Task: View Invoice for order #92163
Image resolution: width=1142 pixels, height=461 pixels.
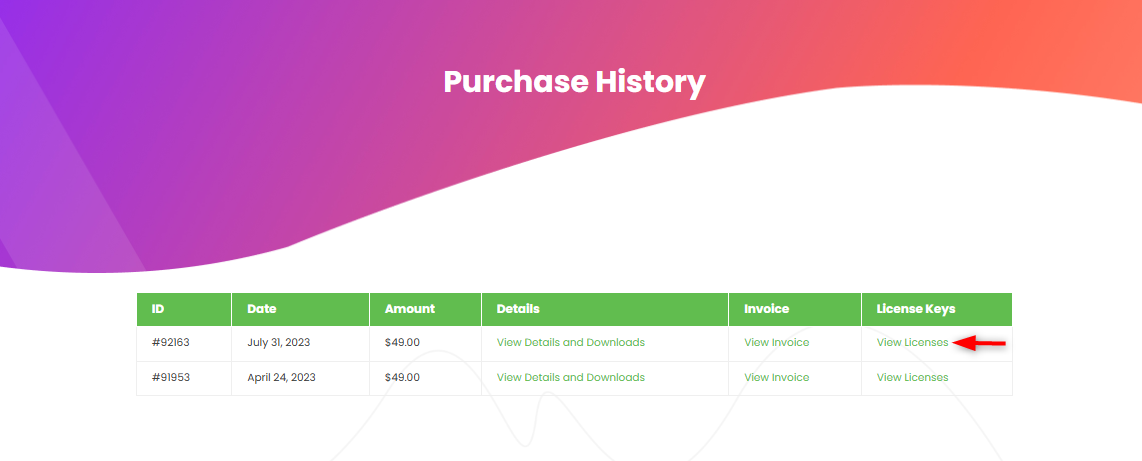Action: point(776,342)
